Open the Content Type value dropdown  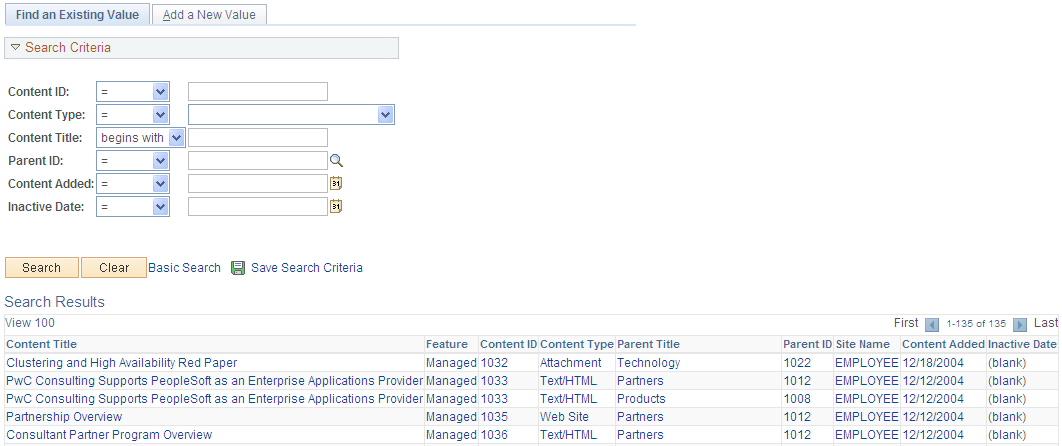click(x=291, y=114)
